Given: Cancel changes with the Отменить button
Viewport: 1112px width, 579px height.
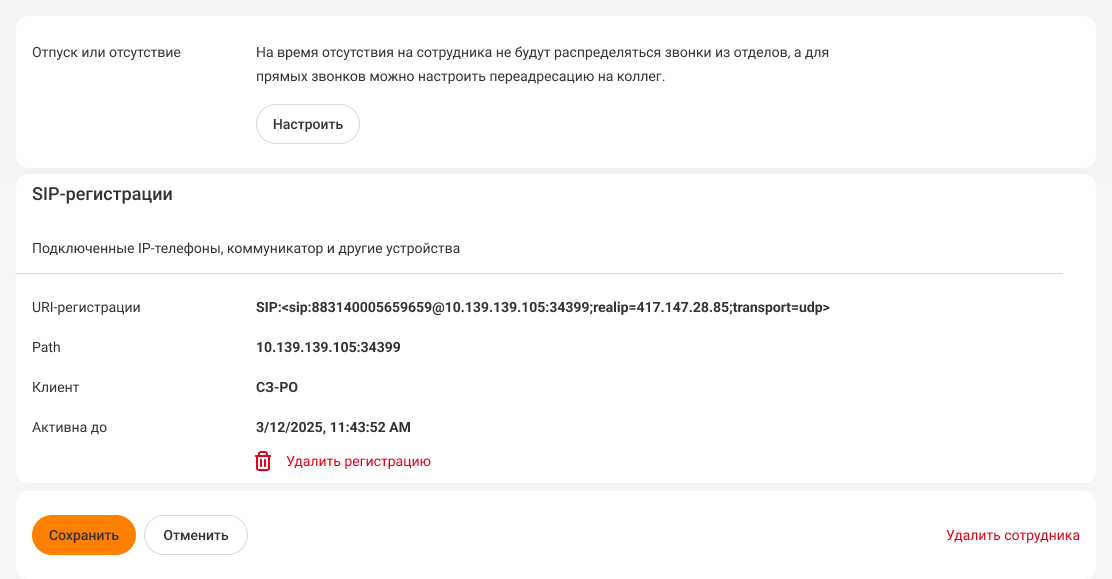Looking at the screenshot, I should (x=196, y=535).
